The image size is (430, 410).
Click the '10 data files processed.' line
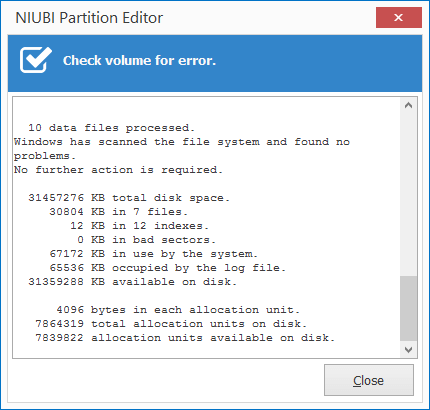[111, 128]
